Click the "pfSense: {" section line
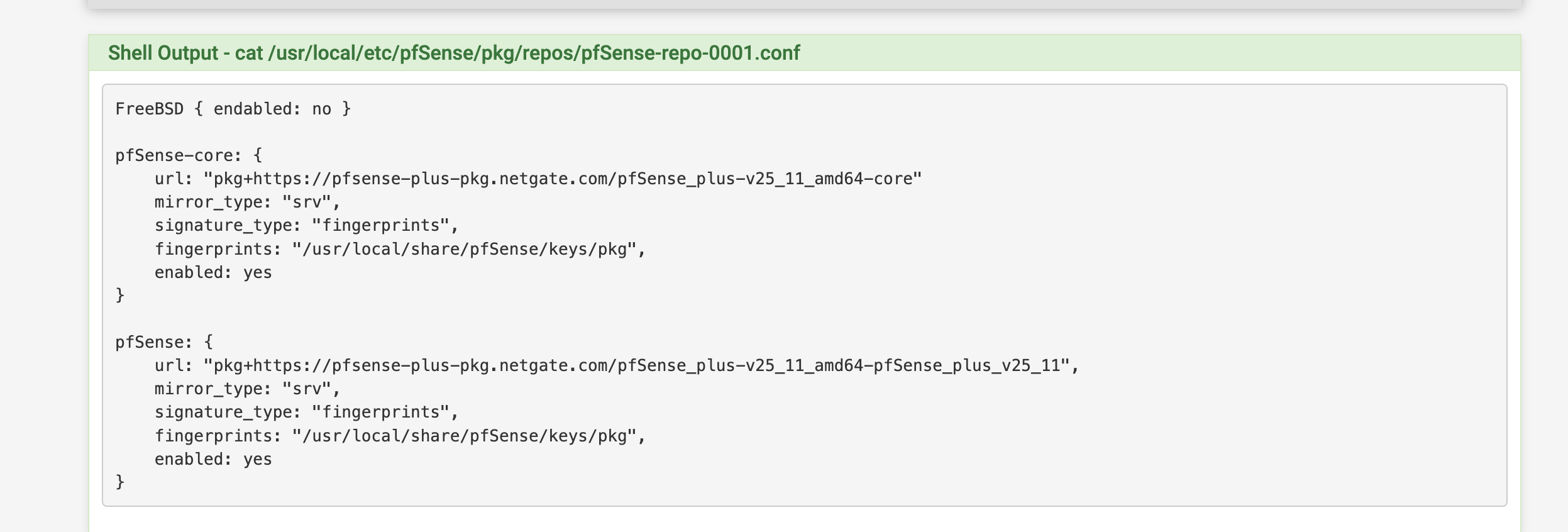Image resolution: width=1568 pixels, height=532 pixels. click(163, 343)
